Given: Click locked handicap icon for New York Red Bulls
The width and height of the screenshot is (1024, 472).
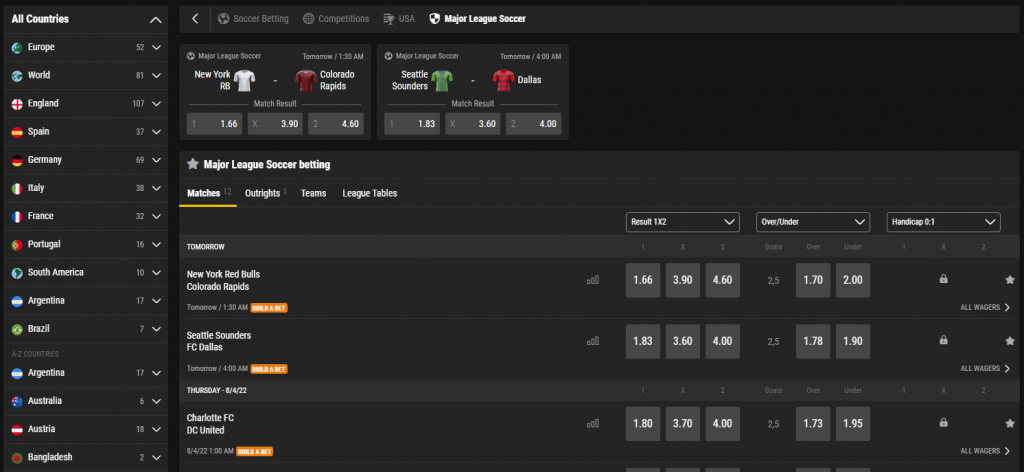Looking at the screenshot, I should point(943,279).
